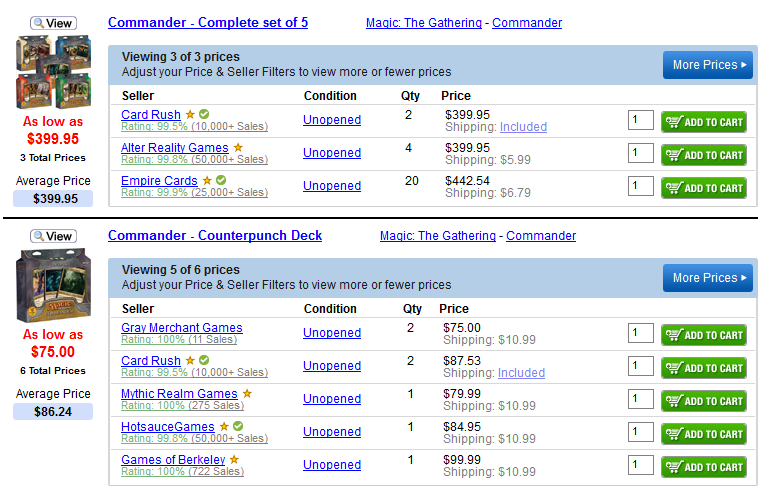
Task: Click the gold star beside HotsauceGames
Action: pyautogui.click(x=225, y=426)
